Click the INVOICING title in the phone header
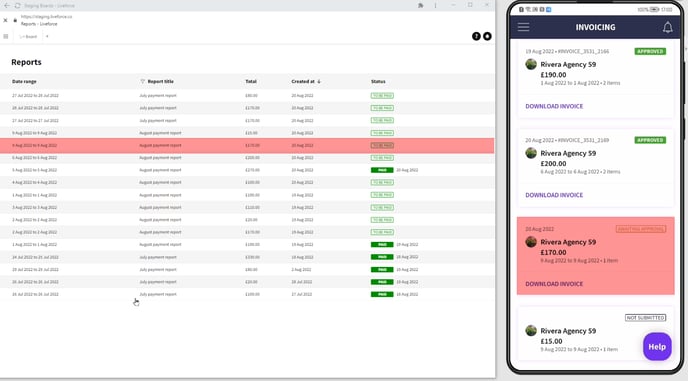This screenshot has width=688, height=381. (x=595, y=27)
